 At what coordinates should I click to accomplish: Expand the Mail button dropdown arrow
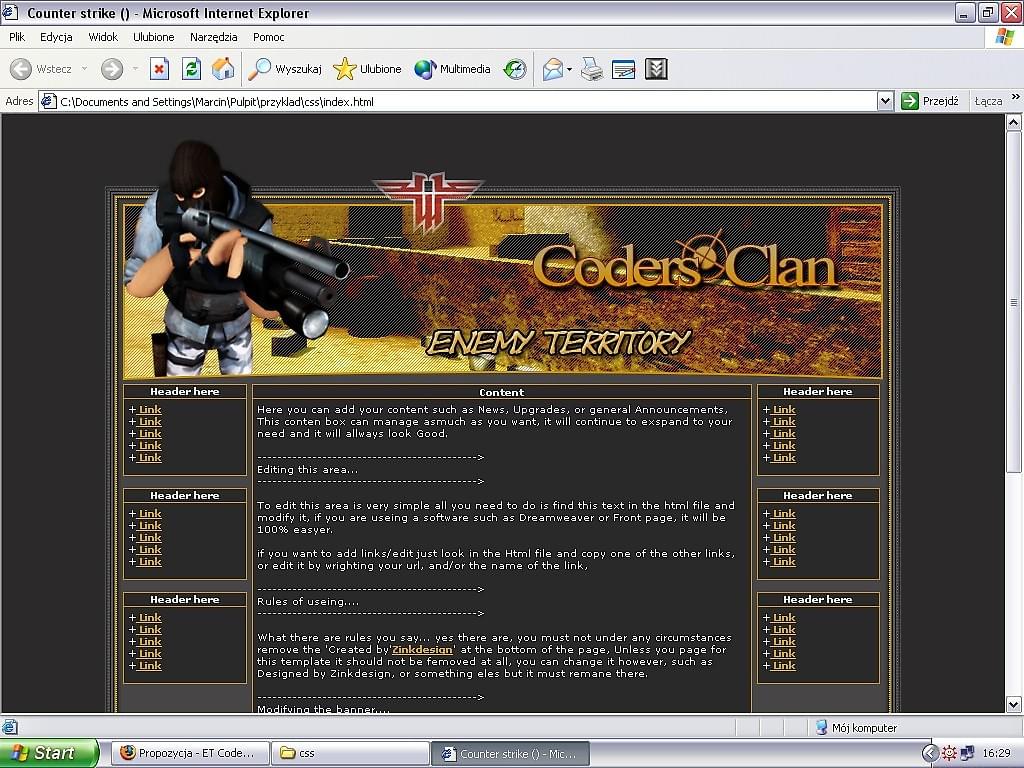point(569,69)
